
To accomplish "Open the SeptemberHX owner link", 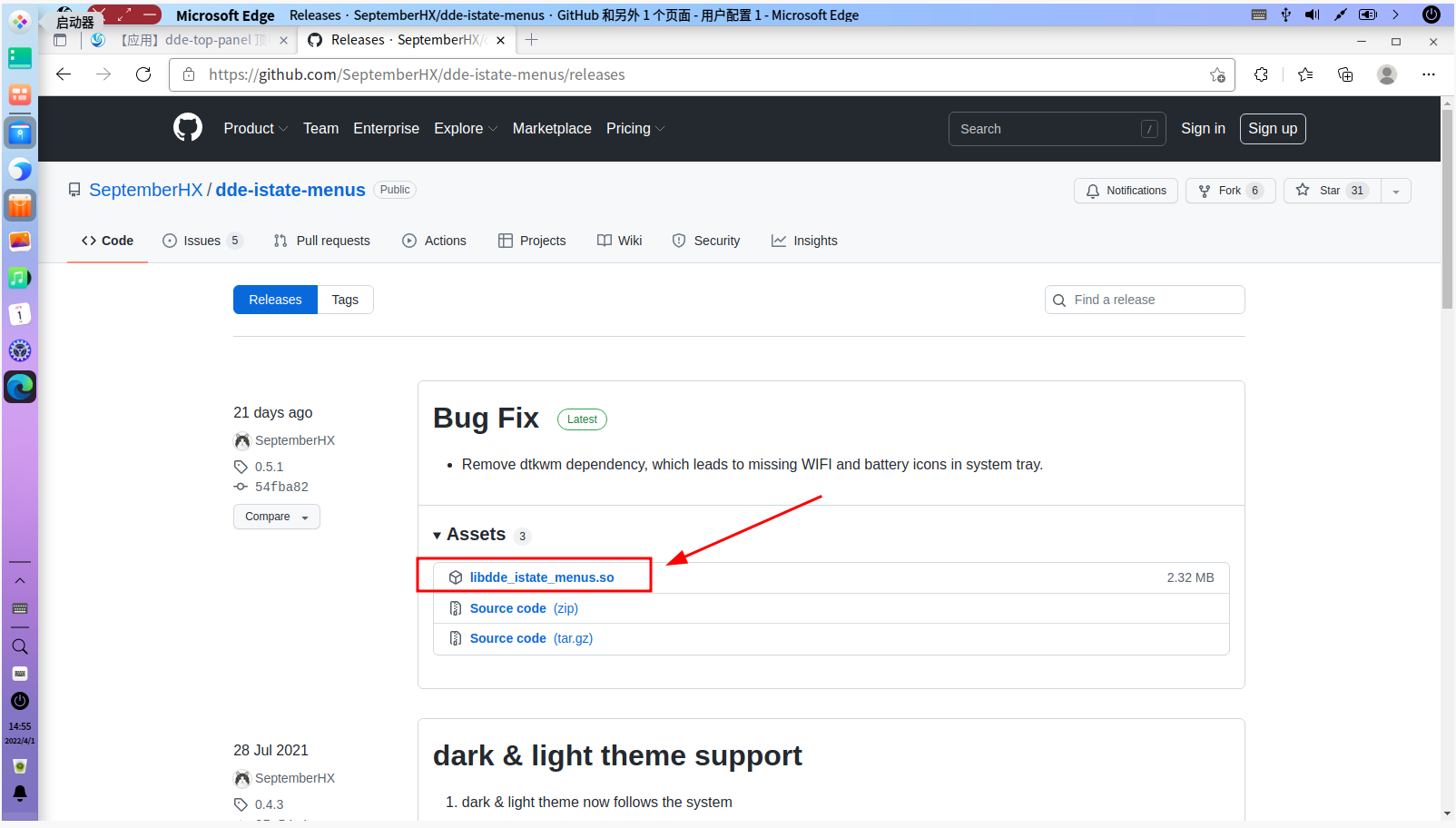I will [146, 190].
